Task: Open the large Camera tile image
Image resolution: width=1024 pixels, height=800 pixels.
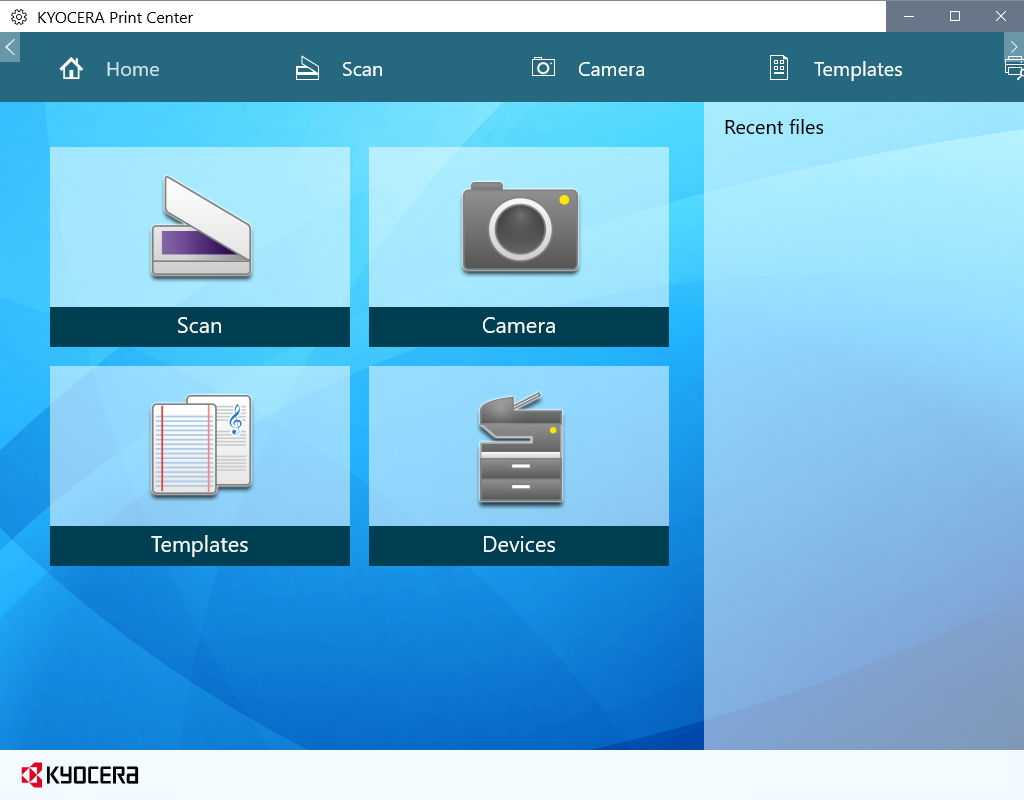Action: [520, 227]
